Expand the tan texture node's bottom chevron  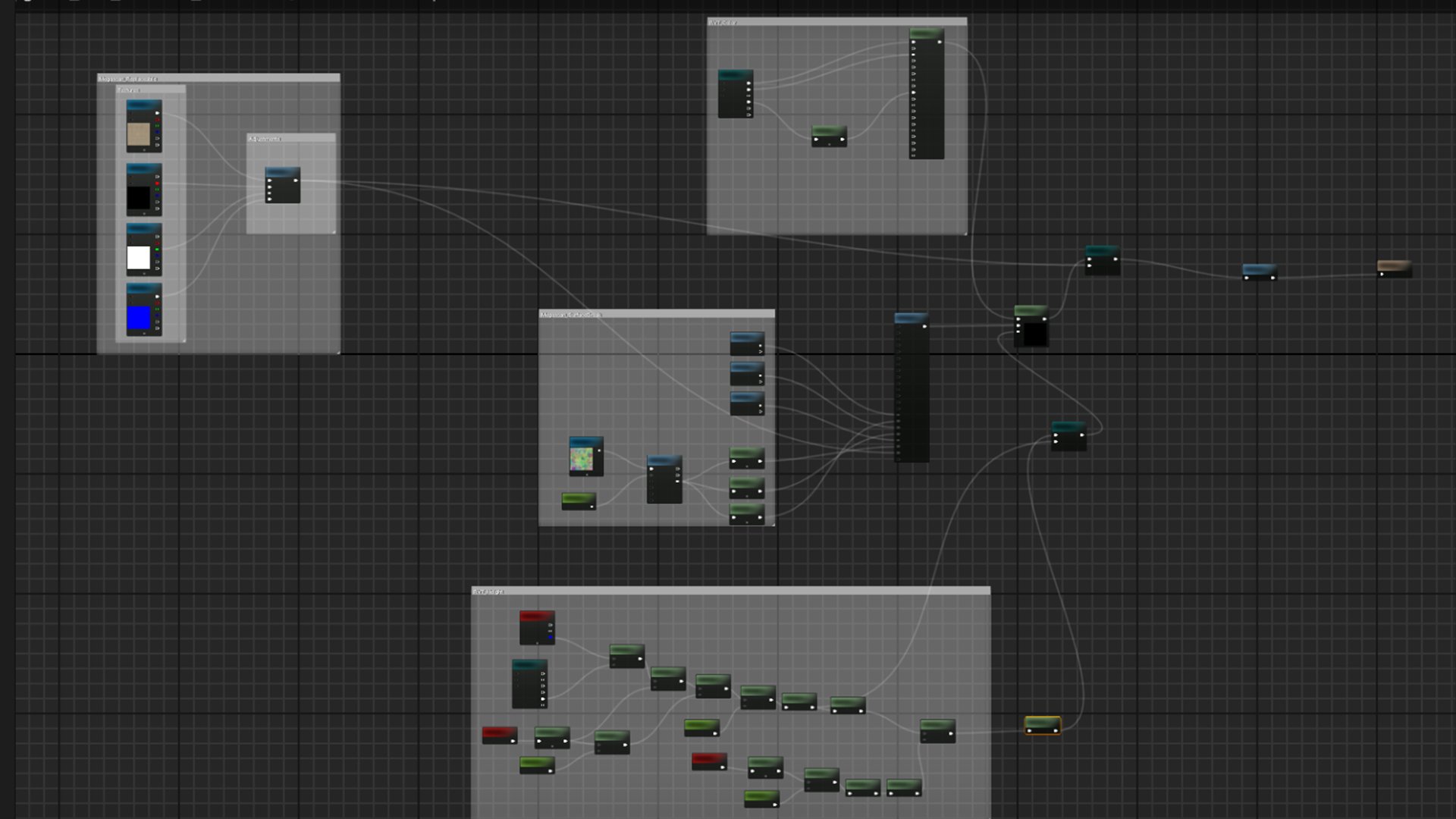pos(144,149)
